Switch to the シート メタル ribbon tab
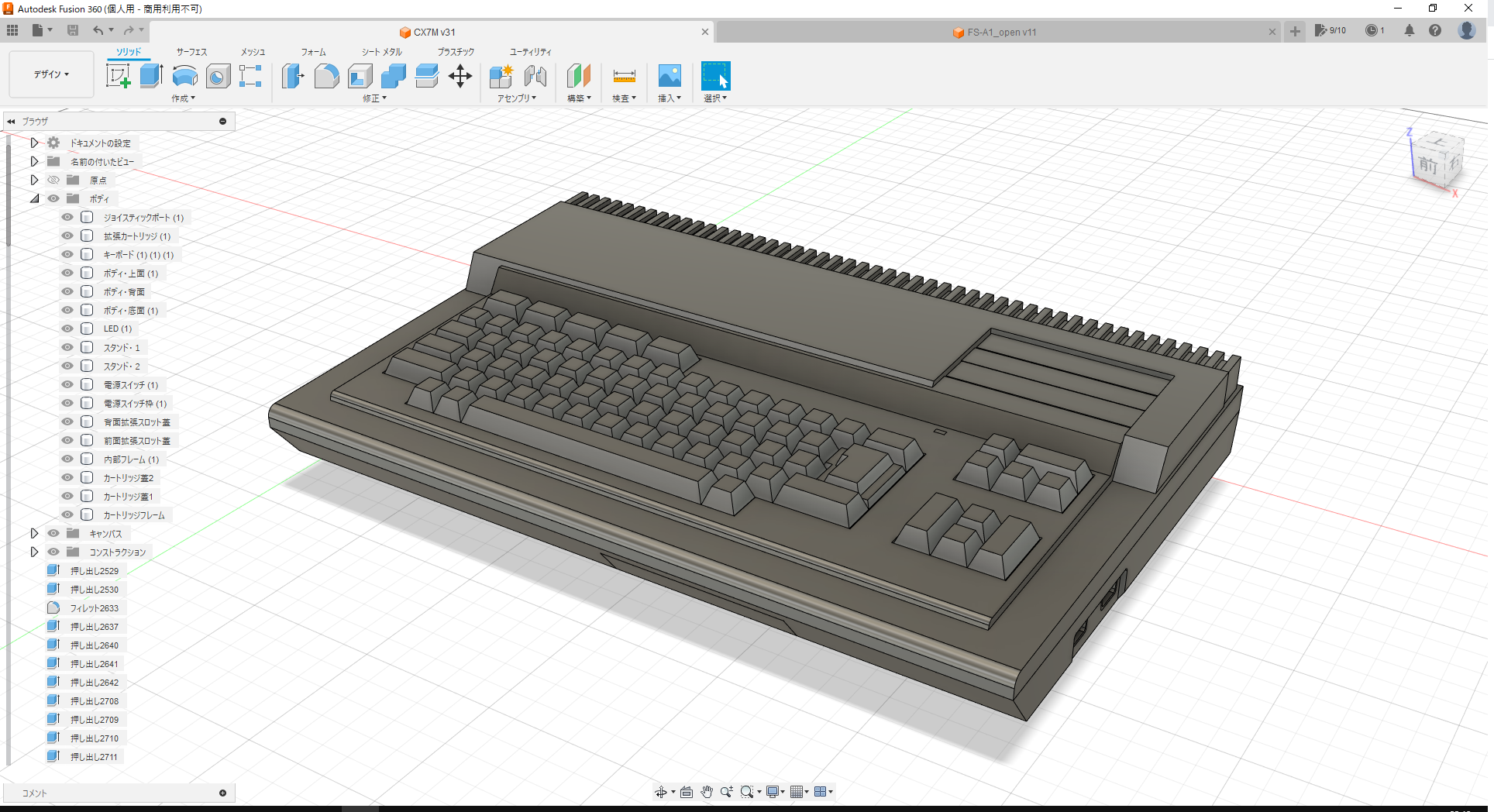The image size is (1494, 812). 380,52
